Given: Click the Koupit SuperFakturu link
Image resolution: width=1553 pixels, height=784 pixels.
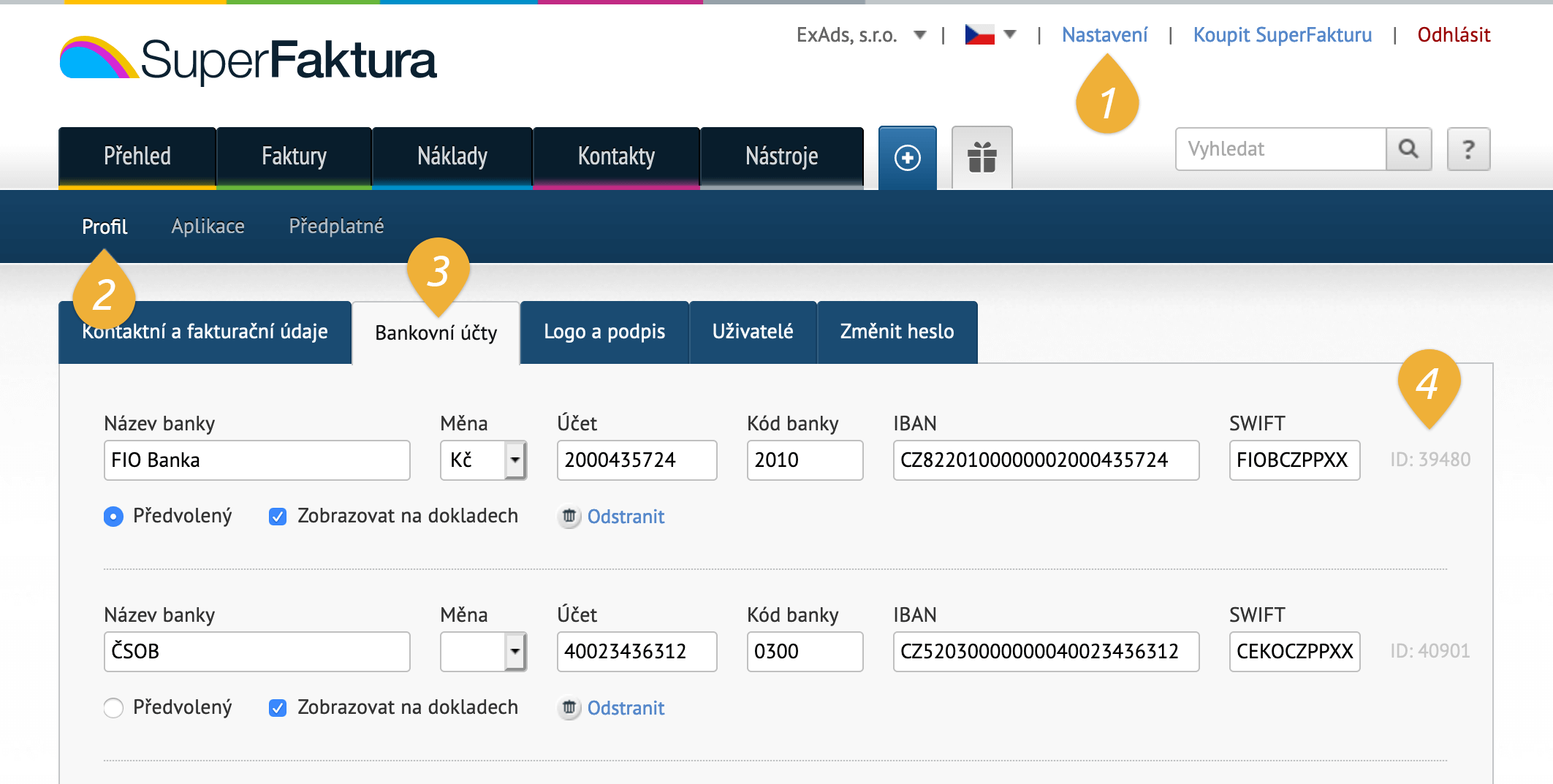Looking at the screenshot, I should pos(1283,35).
